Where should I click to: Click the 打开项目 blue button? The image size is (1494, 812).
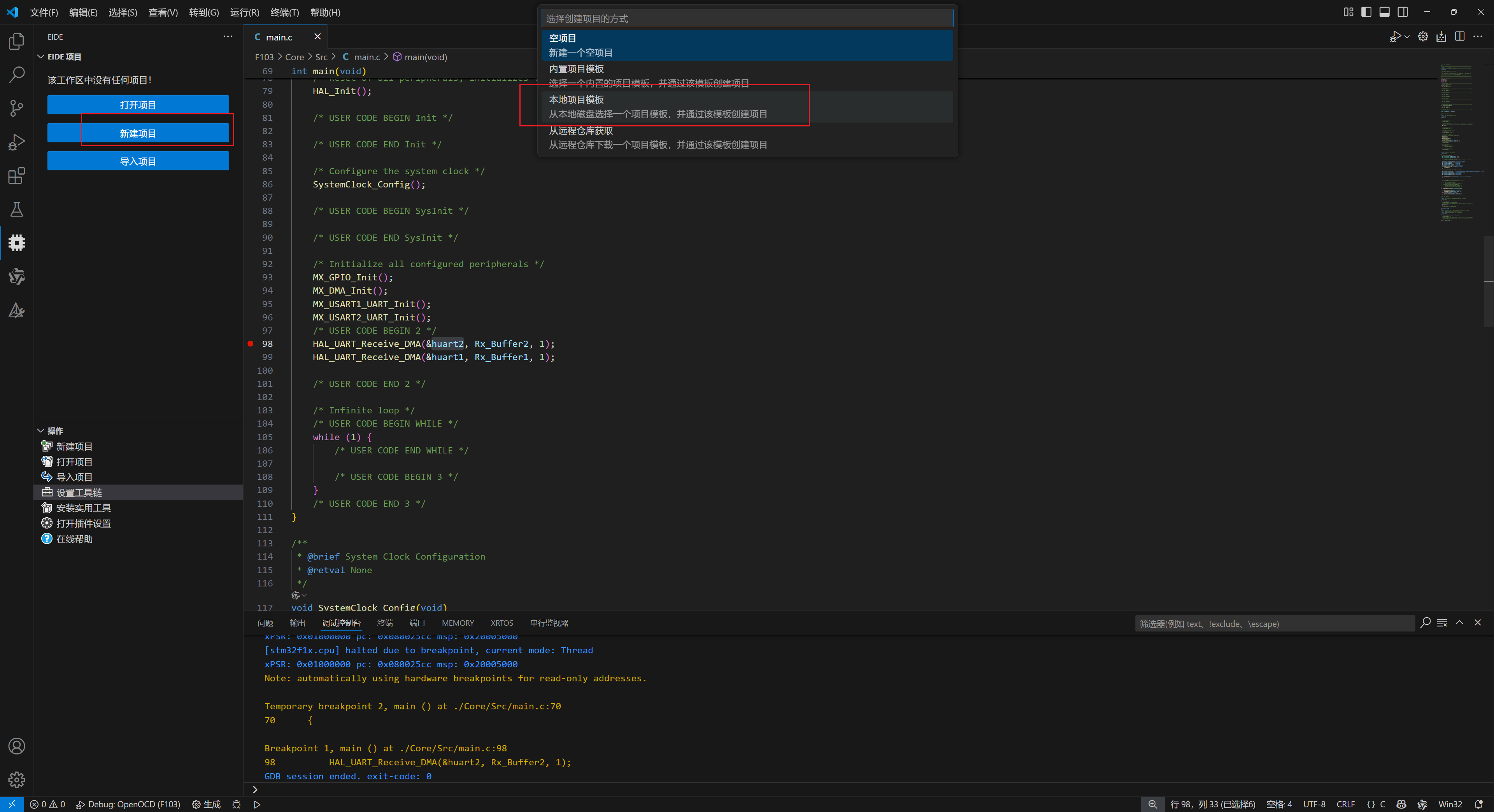(138, 105)
